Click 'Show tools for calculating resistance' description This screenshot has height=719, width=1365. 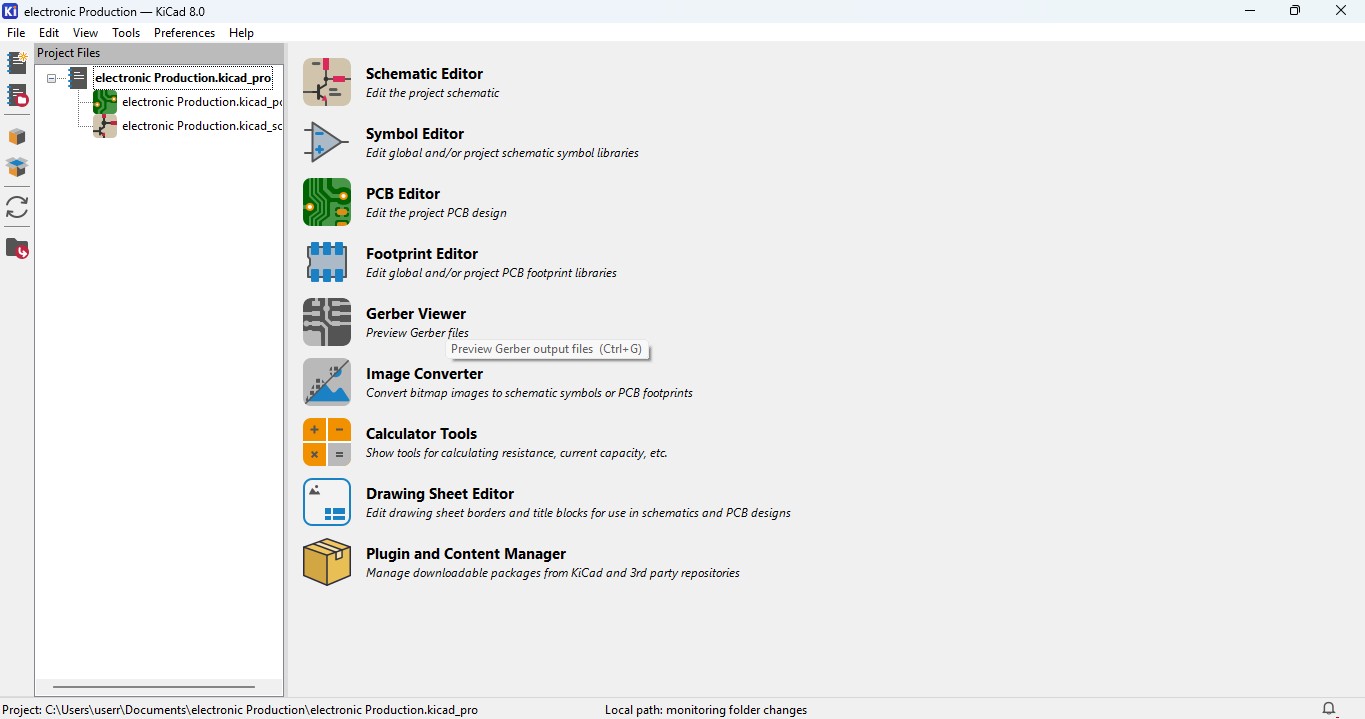[516, 453]
